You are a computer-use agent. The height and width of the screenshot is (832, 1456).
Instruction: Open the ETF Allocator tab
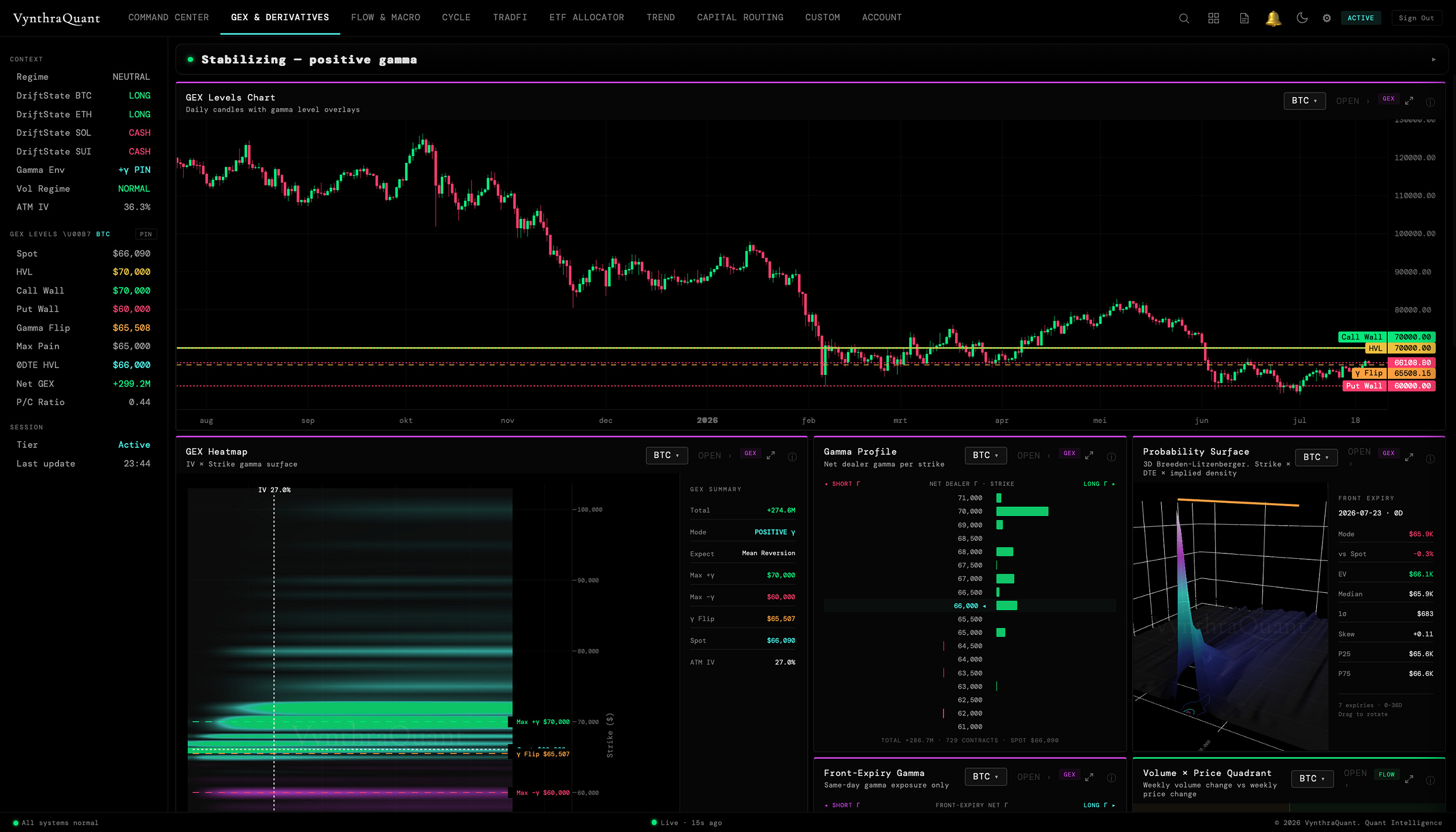586,17
